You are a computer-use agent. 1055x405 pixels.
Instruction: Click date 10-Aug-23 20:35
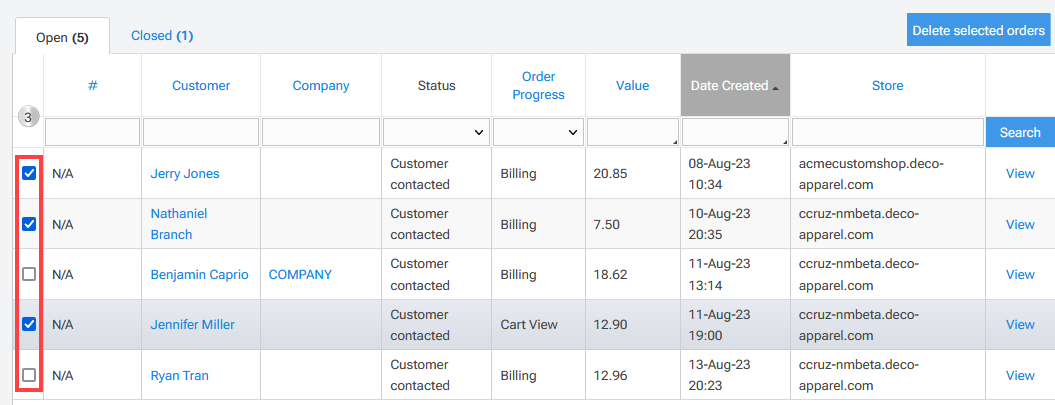click(719, 224)
